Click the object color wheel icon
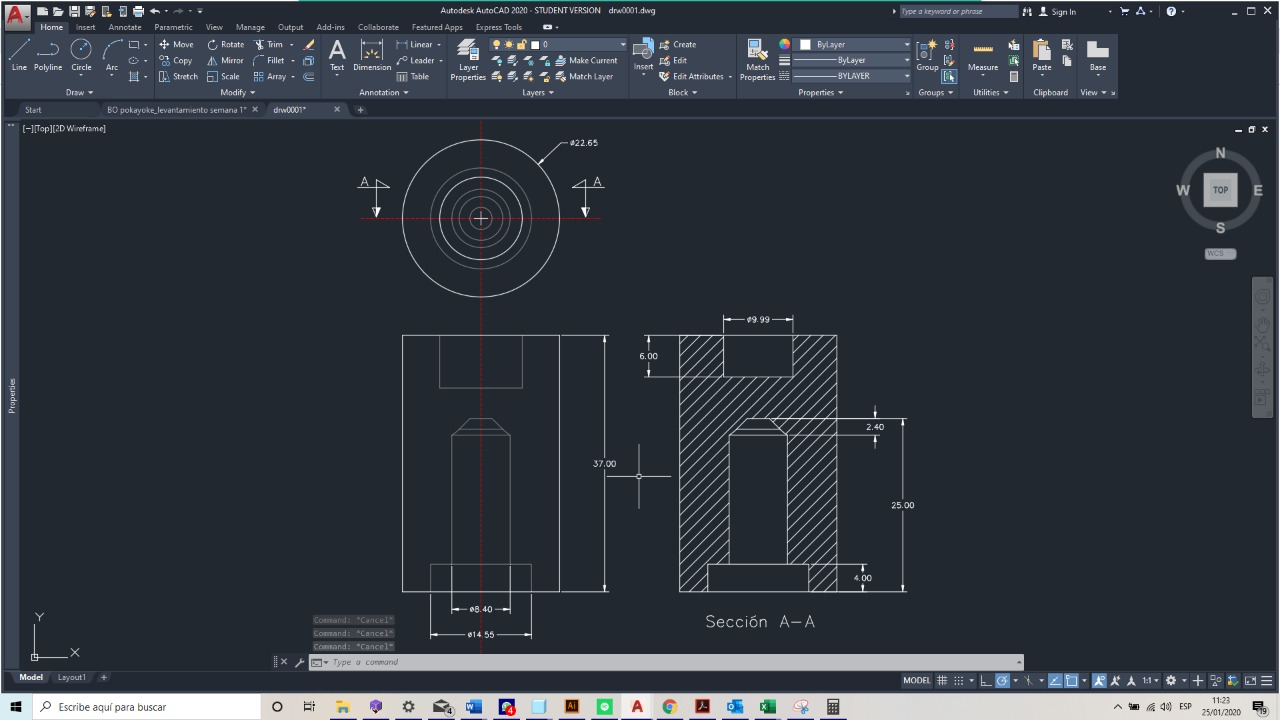Viewport: 1280px width, 720px height. coord(785,44)
